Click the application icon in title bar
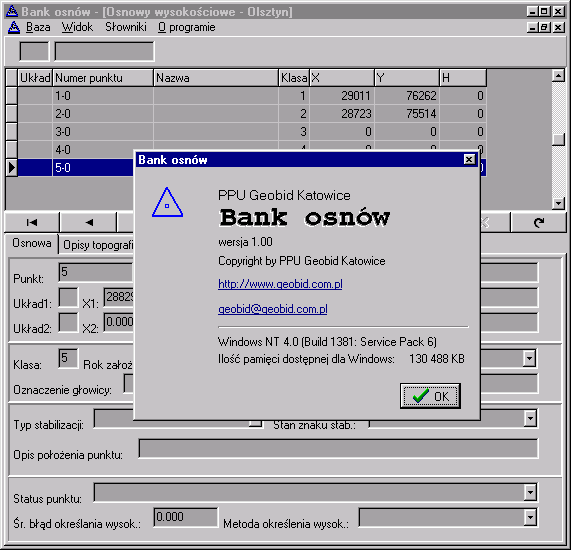 [12, 11]
